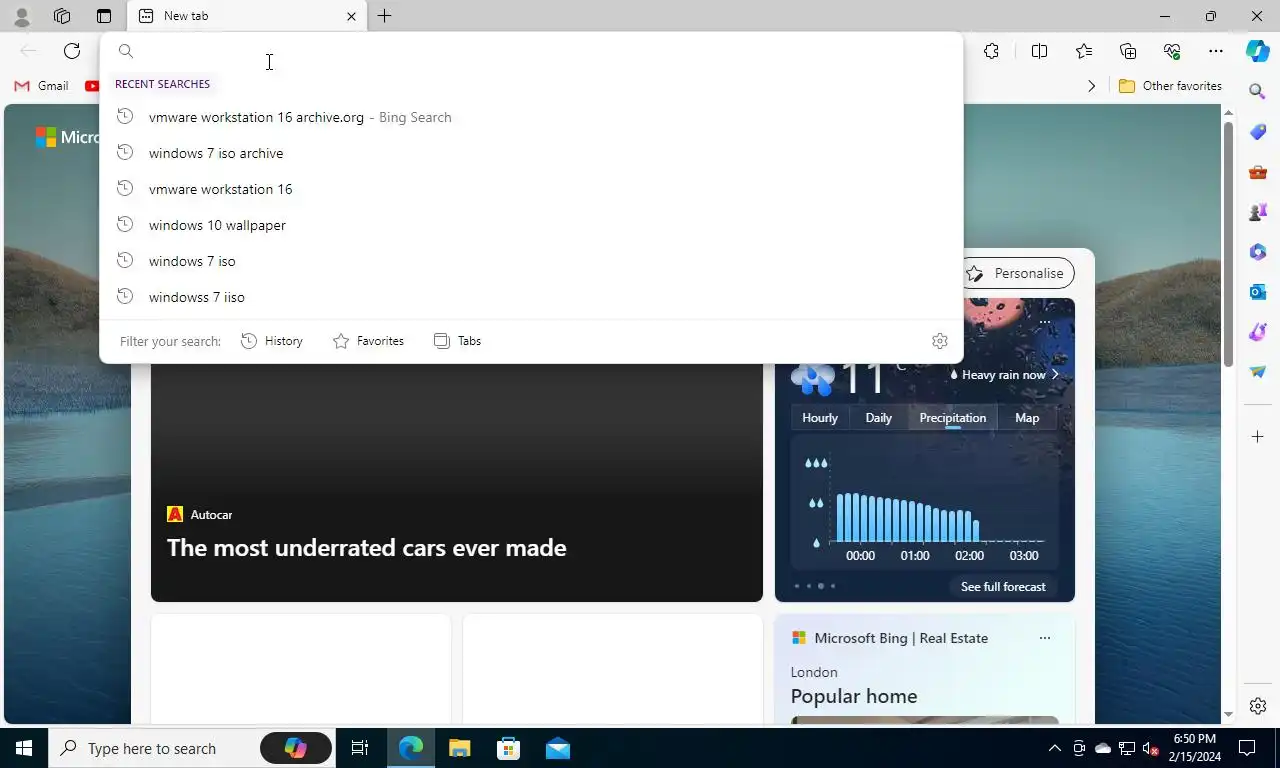Open the Windows Start menu
This screenshot has height=768, width=1280.
coord(23,748)
